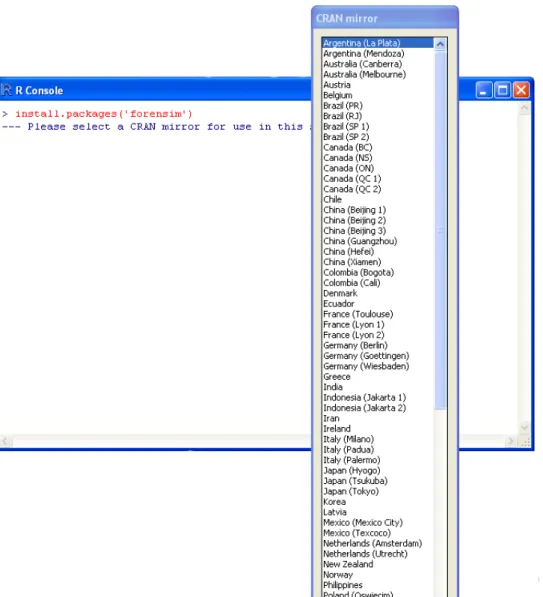Image resolution: width=543 pixels, height=597 pixels.
Task: Select China (Hefei) mirror
Action: point(378,252)
